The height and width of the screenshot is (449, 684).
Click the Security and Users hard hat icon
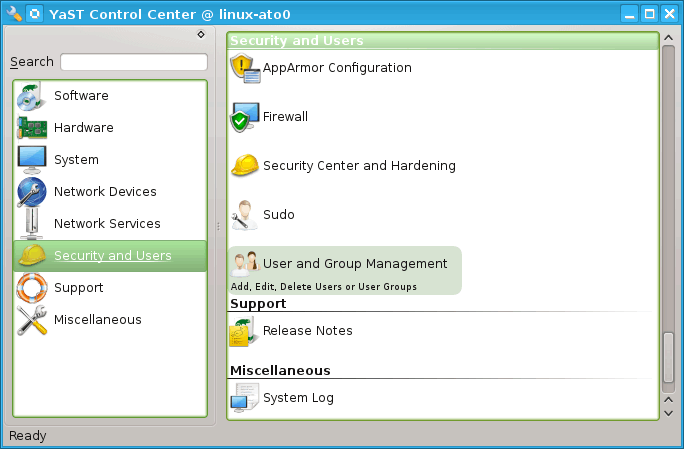pos(32,255)
